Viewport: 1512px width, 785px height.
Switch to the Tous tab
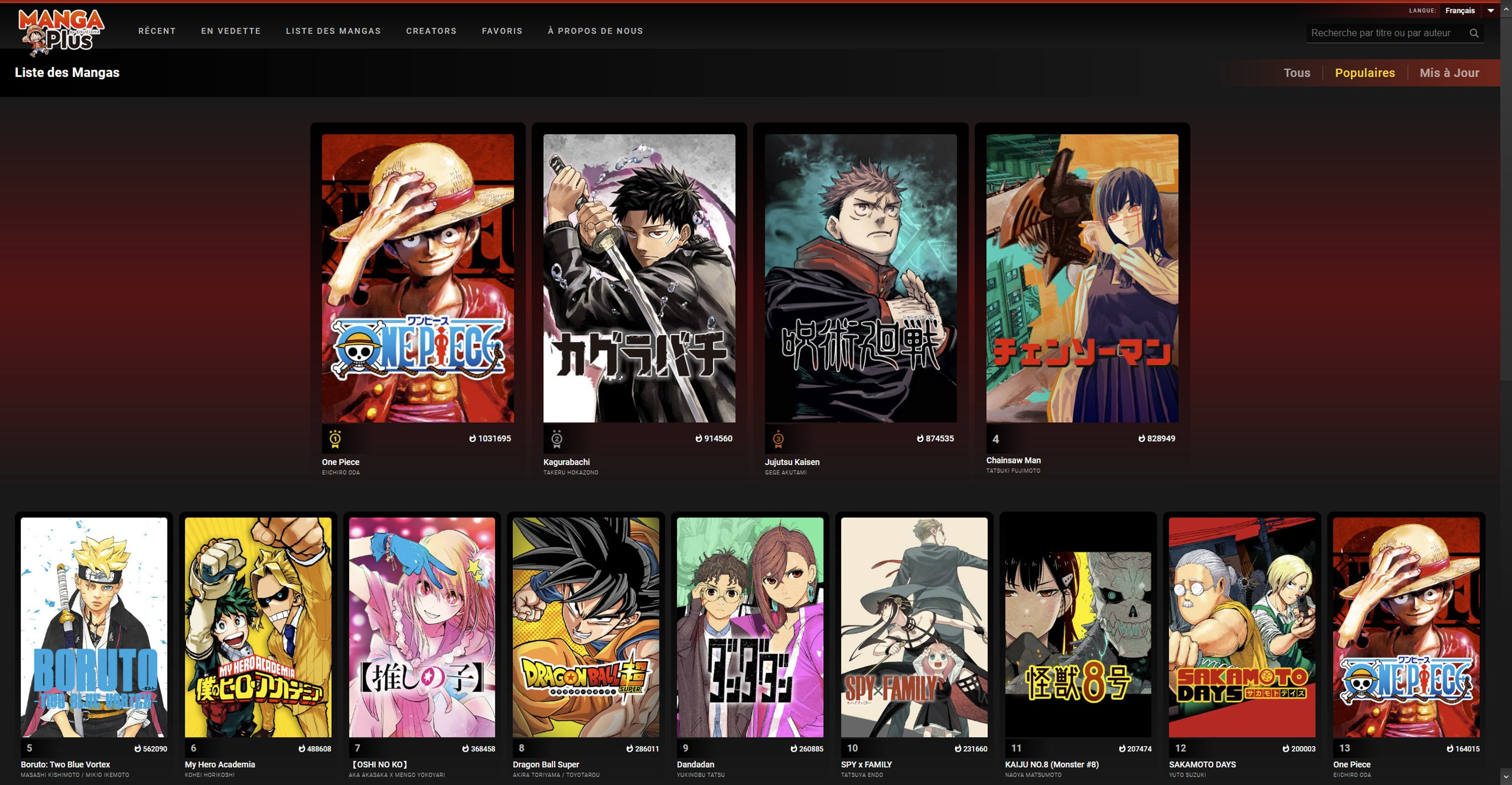coord(1297,73)
